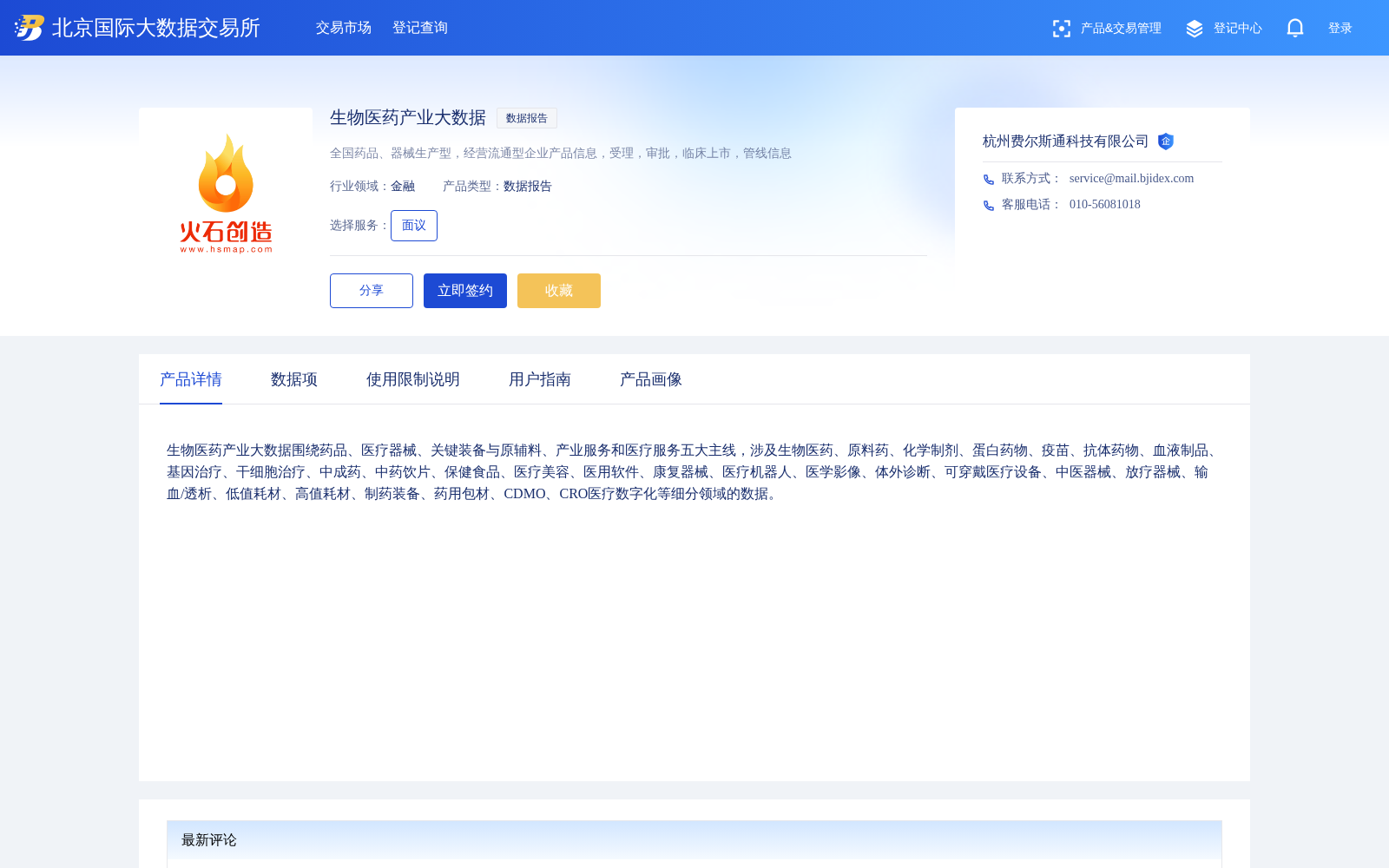The height and width of the screenshot is (868, 1389).
Task: Click the phone number 010-56081018
Action: 1105,204
